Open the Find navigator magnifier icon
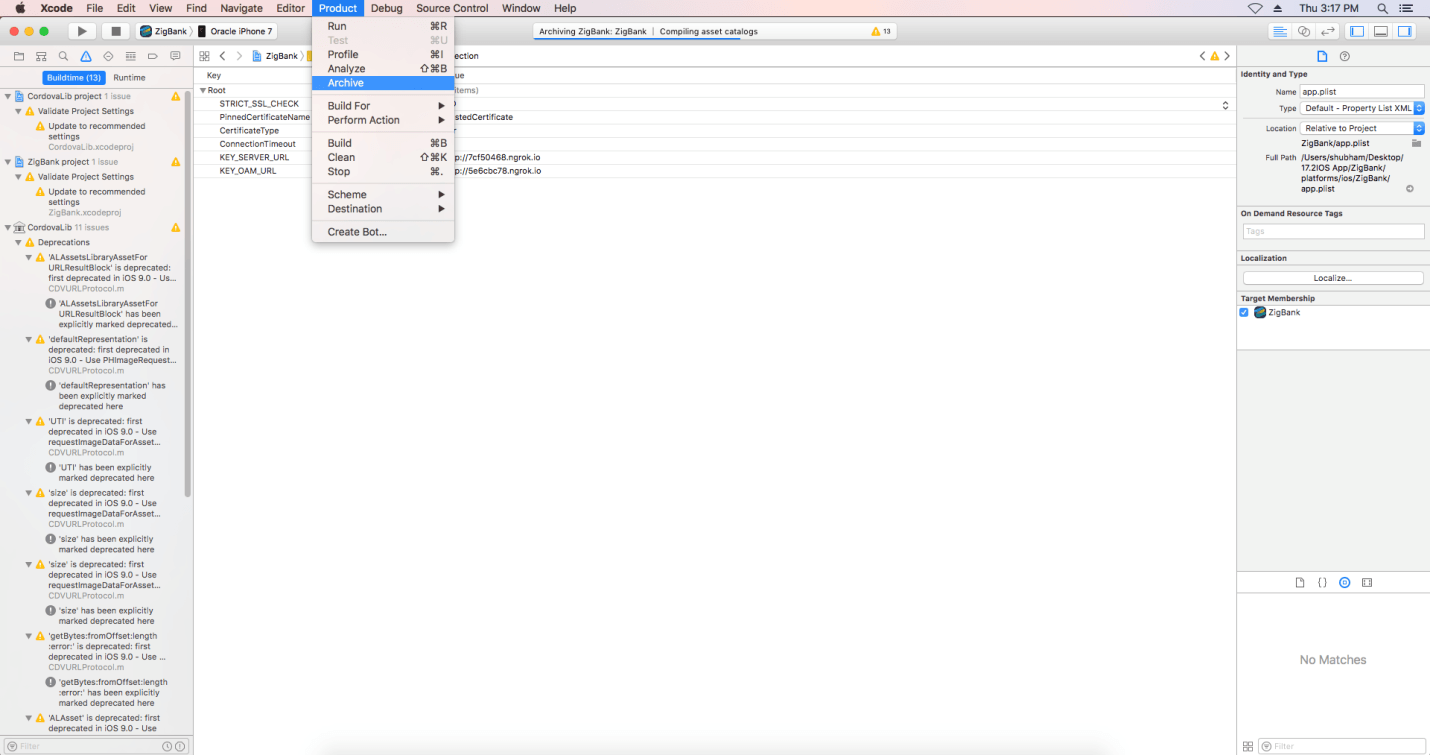The width and height of the screenshot is (1430, 755). [x=63, y=56]
